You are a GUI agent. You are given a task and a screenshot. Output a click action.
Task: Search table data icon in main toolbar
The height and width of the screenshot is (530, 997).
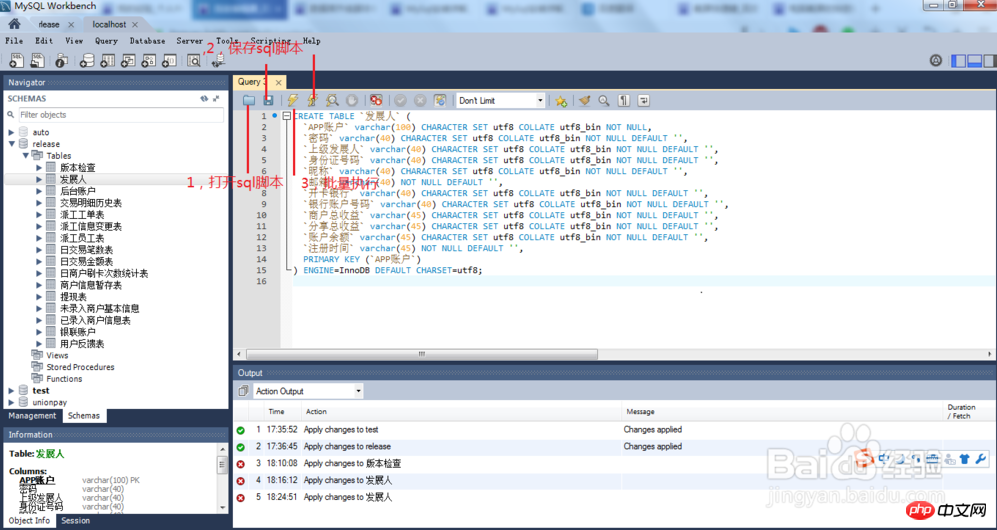[x=194, y=60]
